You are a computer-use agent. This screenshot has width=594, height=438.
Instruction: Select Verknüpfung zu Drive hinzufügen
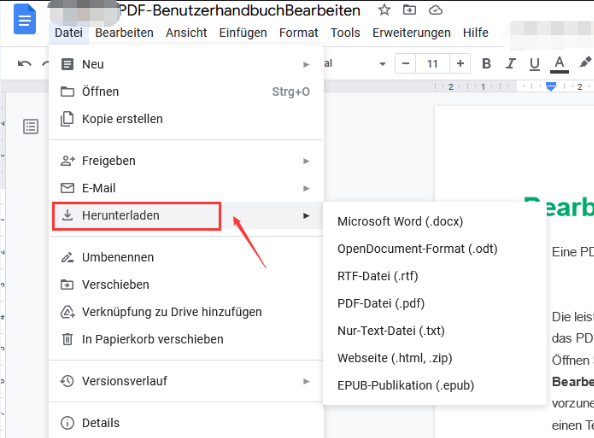click(186, 312)
